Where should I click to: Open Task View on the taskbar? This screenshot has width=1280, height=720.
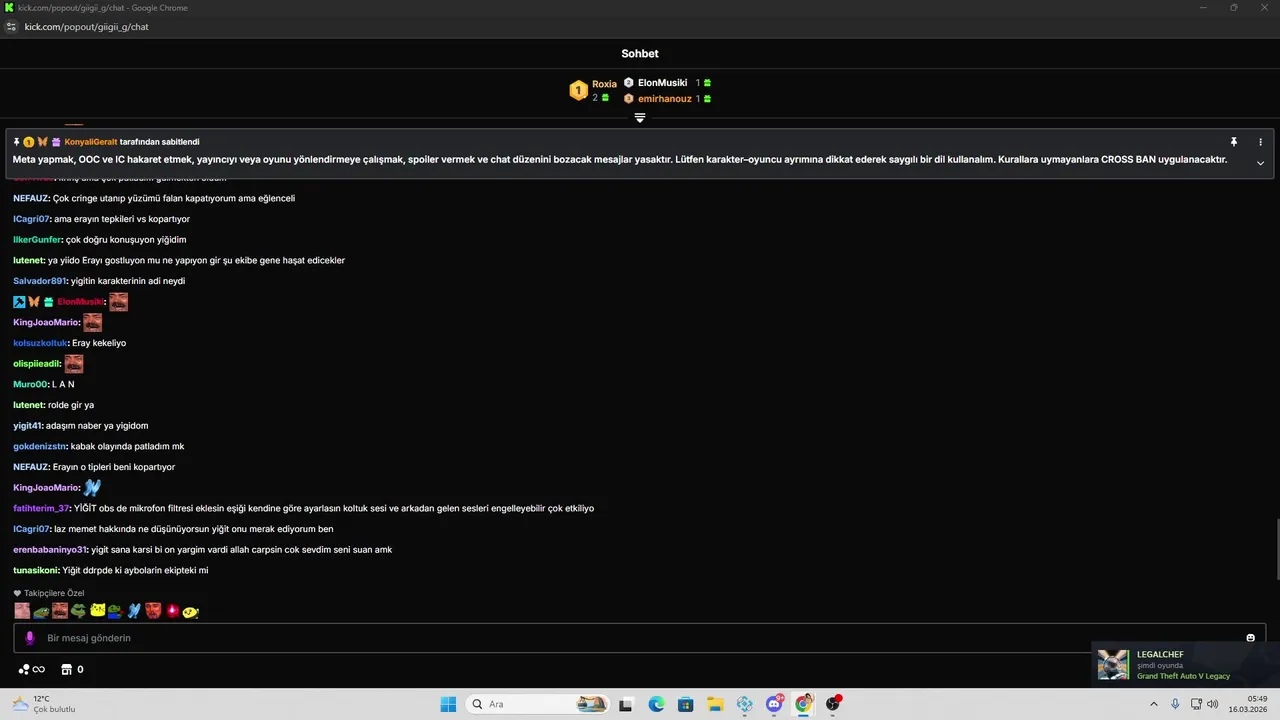tap(626, 704)
